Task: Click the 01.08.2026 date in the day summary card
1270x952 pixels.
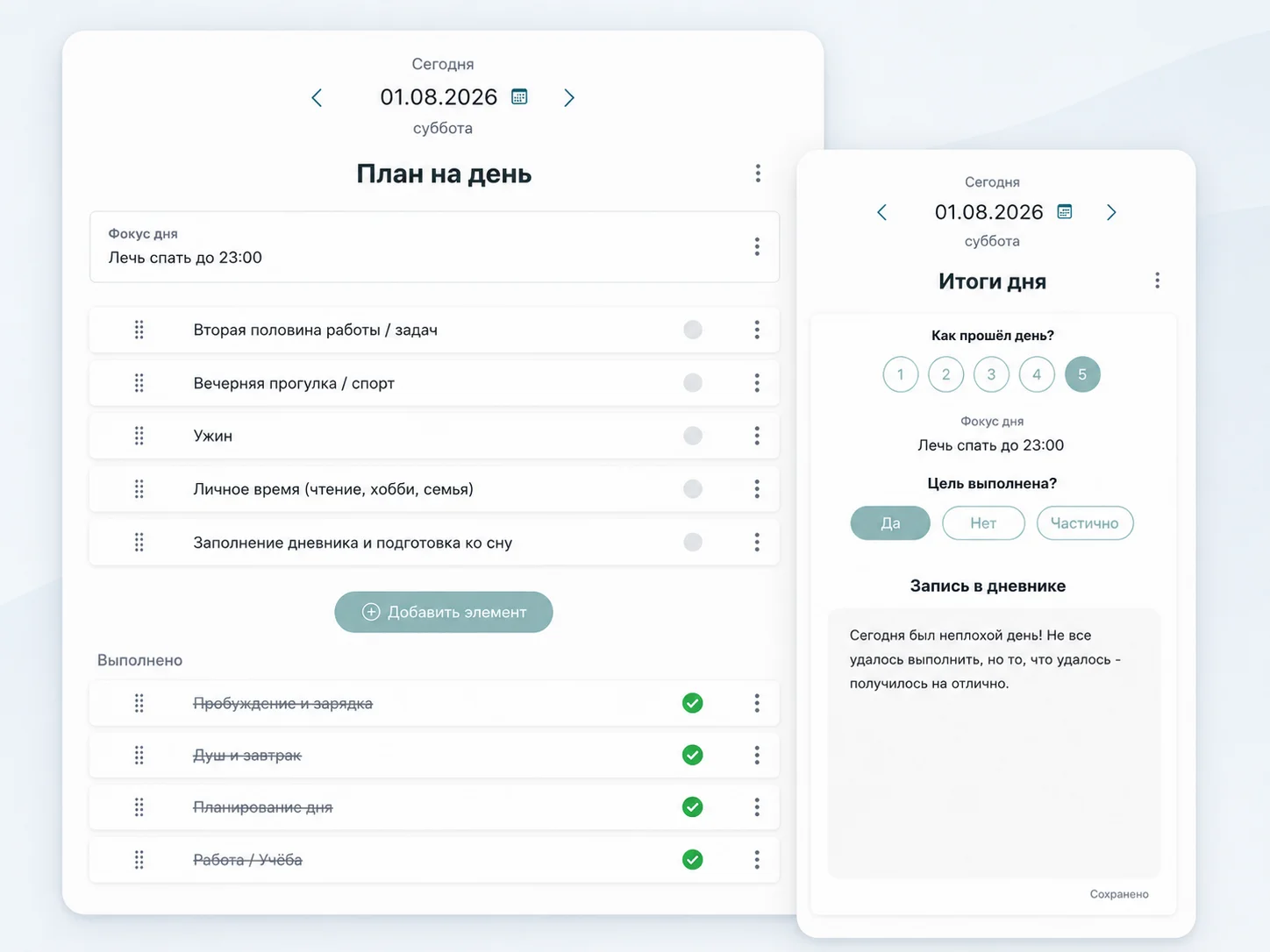Action: point(989,212)
